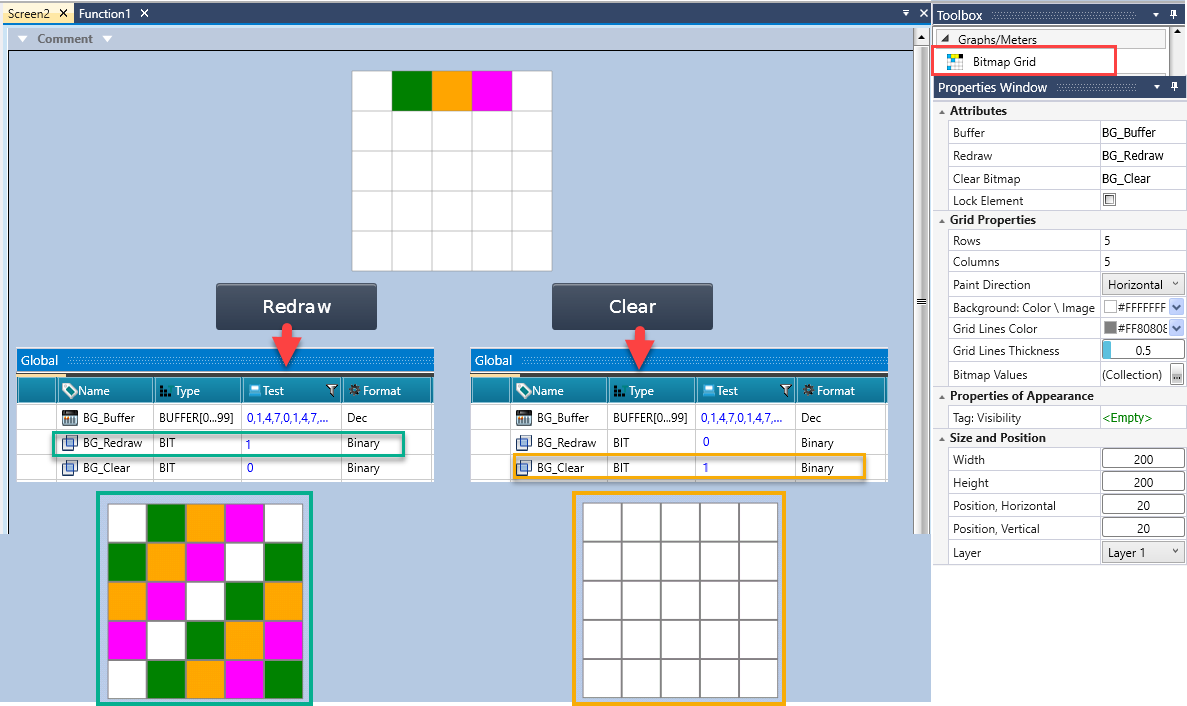Click the Width input field

tap(1142, 460)
